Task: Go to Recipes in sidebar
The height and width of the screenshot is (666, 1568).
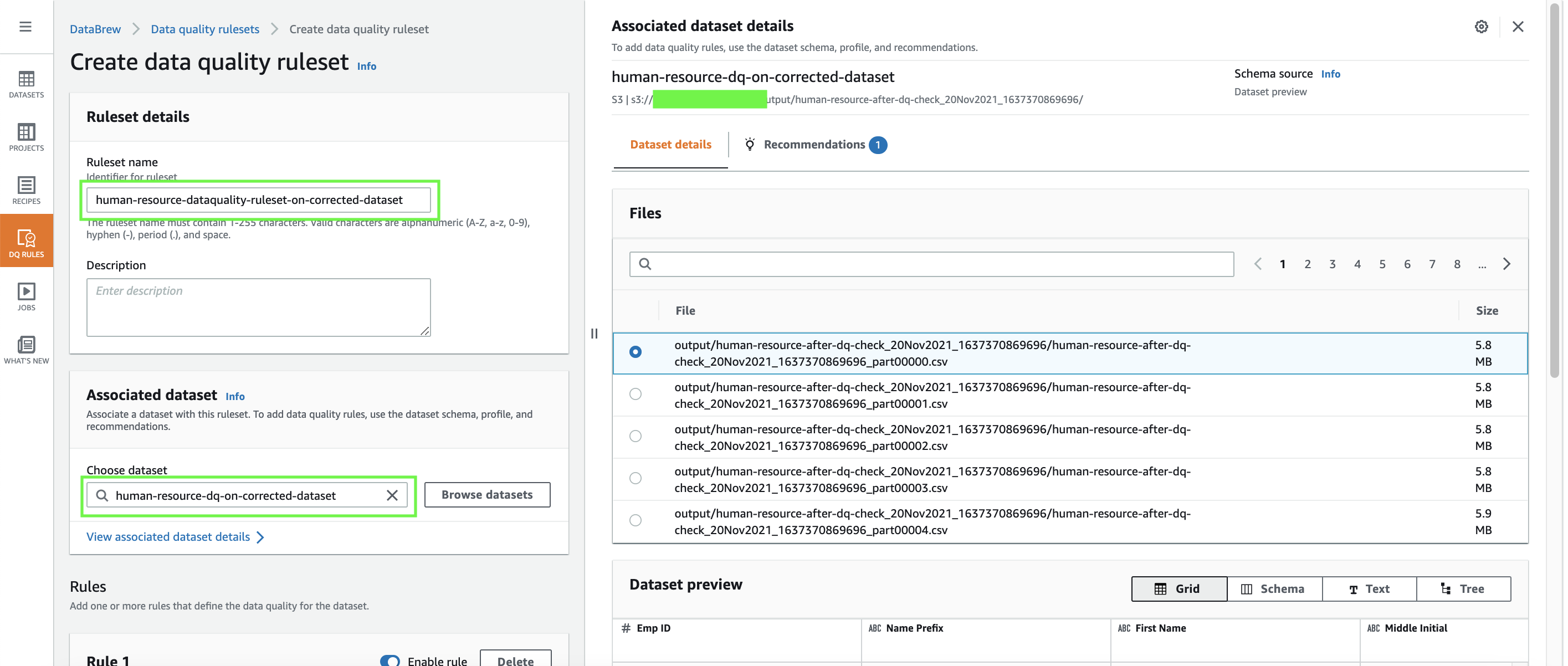Action: (26, 190)
